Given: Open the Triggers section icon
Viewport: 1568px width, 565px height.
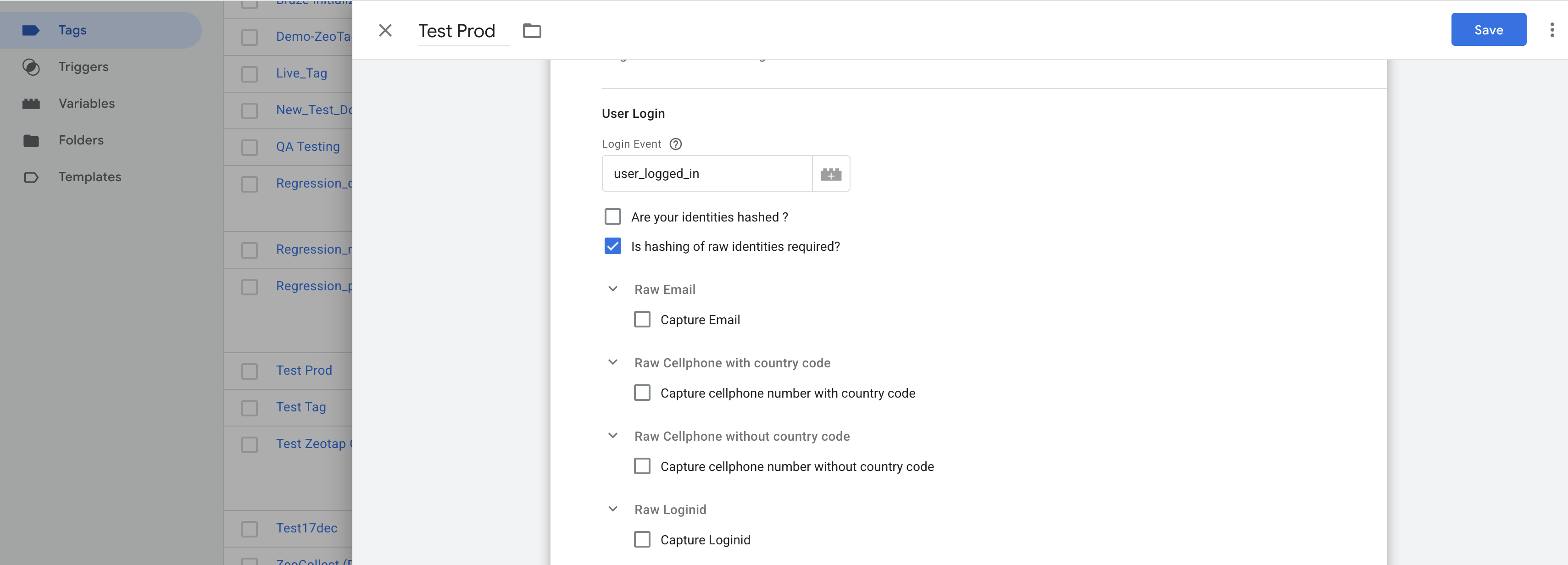Looking at the screenshot, I should (x=32, y=67).
